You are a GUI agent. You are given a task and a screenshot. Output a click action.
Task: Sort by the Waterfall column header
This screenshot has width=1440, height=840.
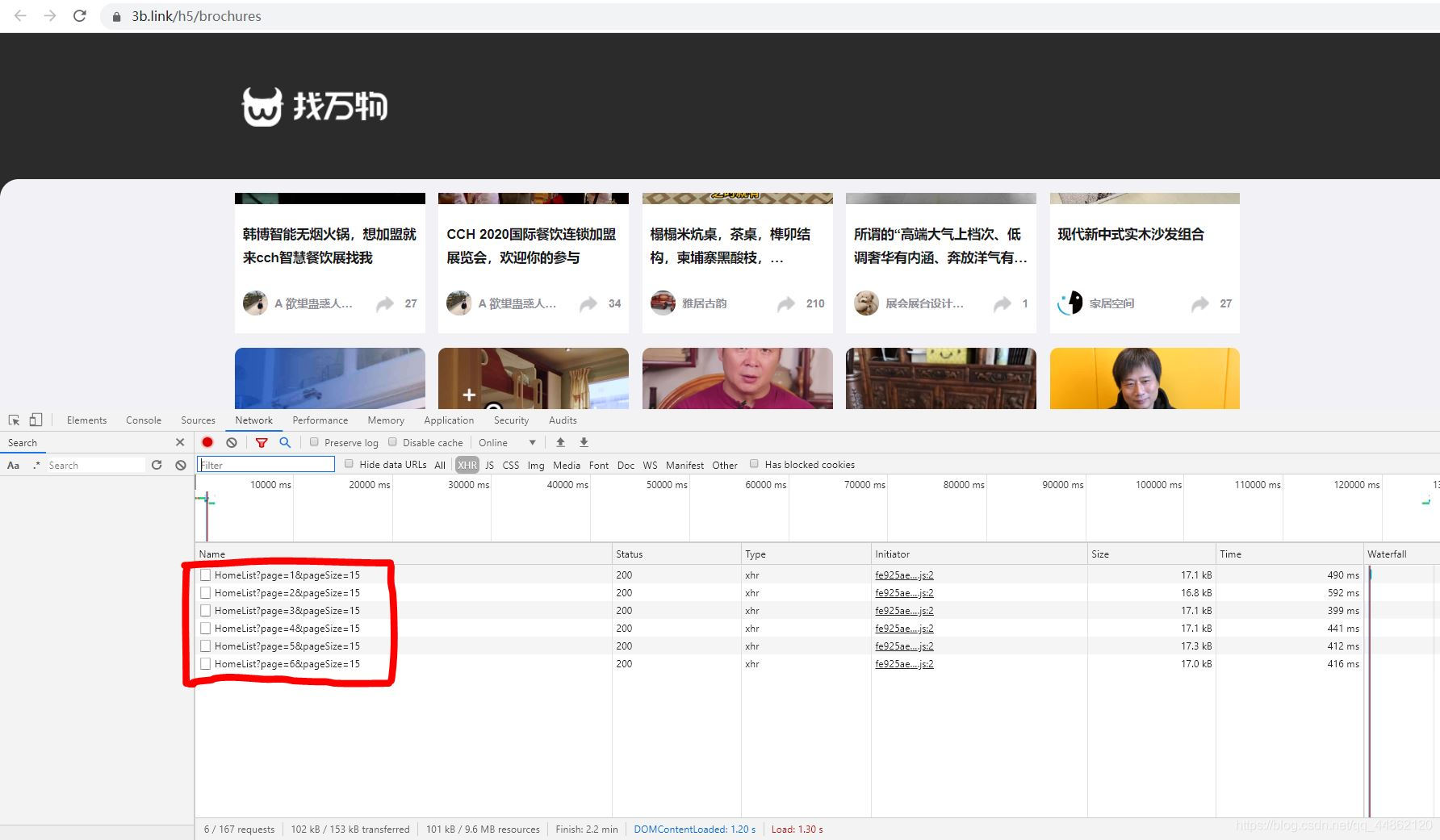coord(1401,554)
